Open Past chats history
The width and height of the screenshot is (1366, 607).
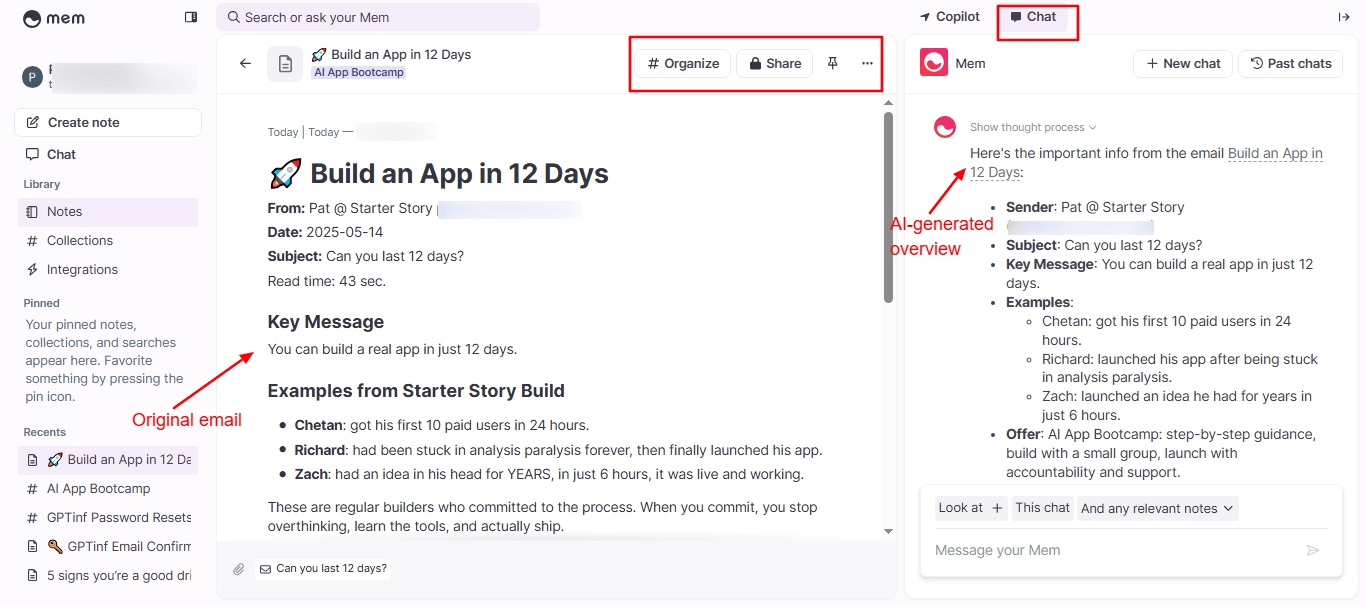pos(1290,63)
